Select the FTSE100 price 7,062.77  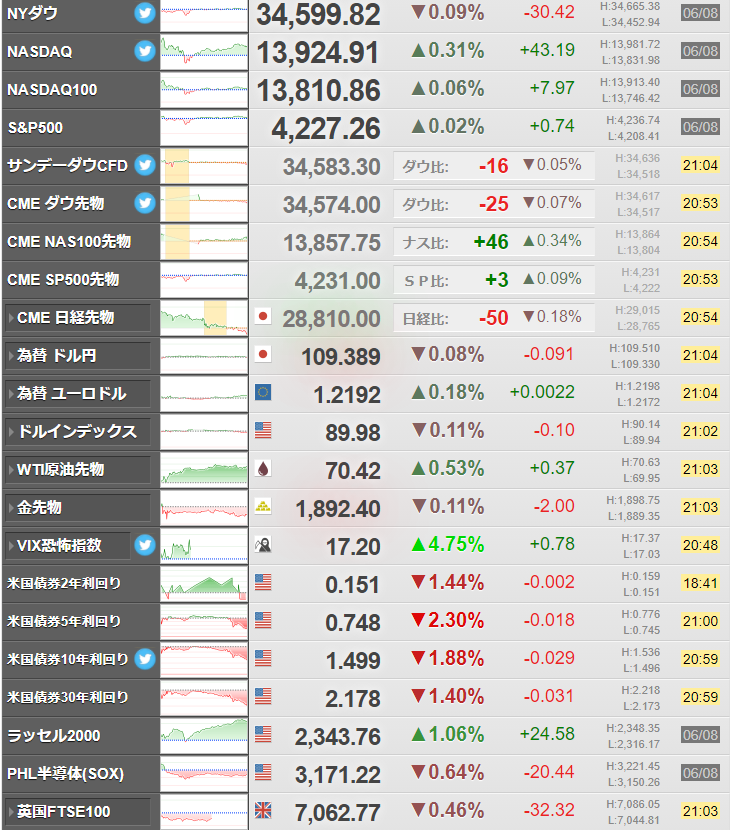point(338,813)
